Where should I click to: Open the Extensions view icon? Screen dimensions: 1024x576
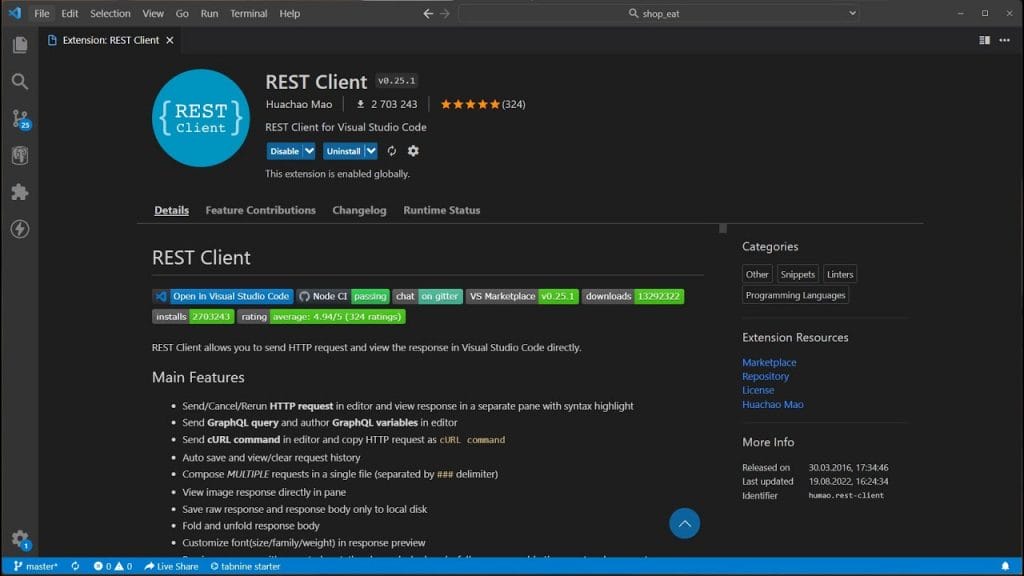click(x=20, y=192)
